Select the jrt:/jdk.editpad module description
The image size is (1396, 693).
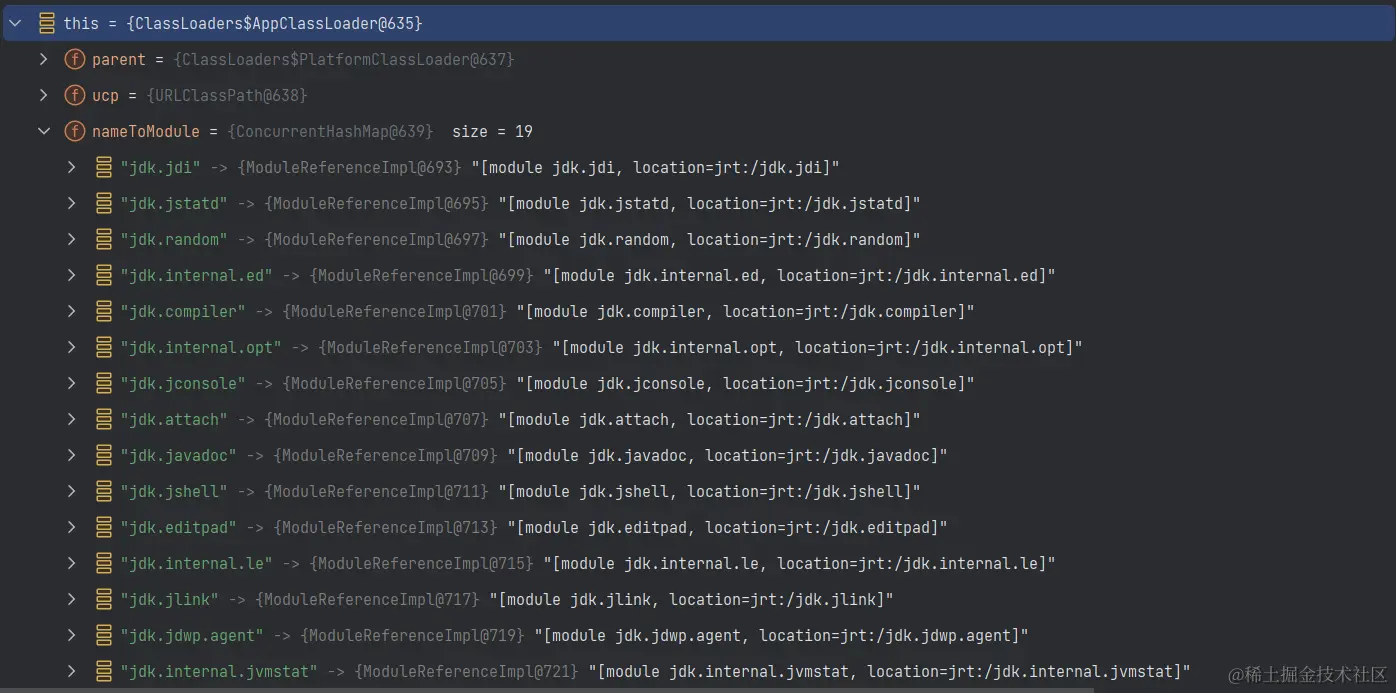click(x=727, y=528)
